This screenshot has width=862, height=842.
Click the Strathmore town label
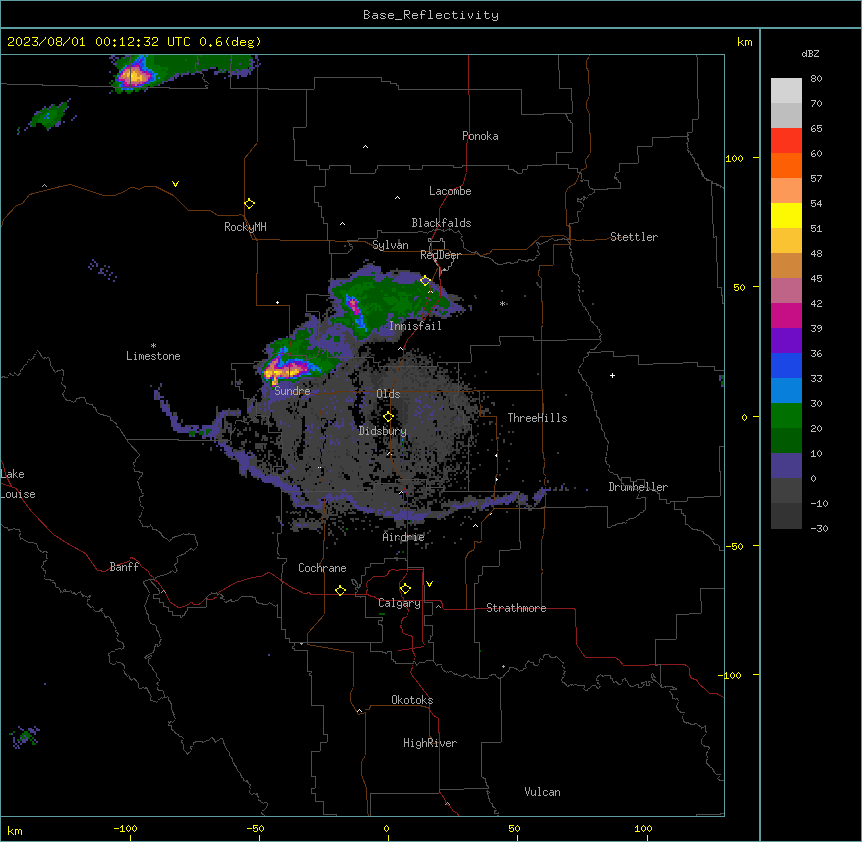click(x=516, y=608)
